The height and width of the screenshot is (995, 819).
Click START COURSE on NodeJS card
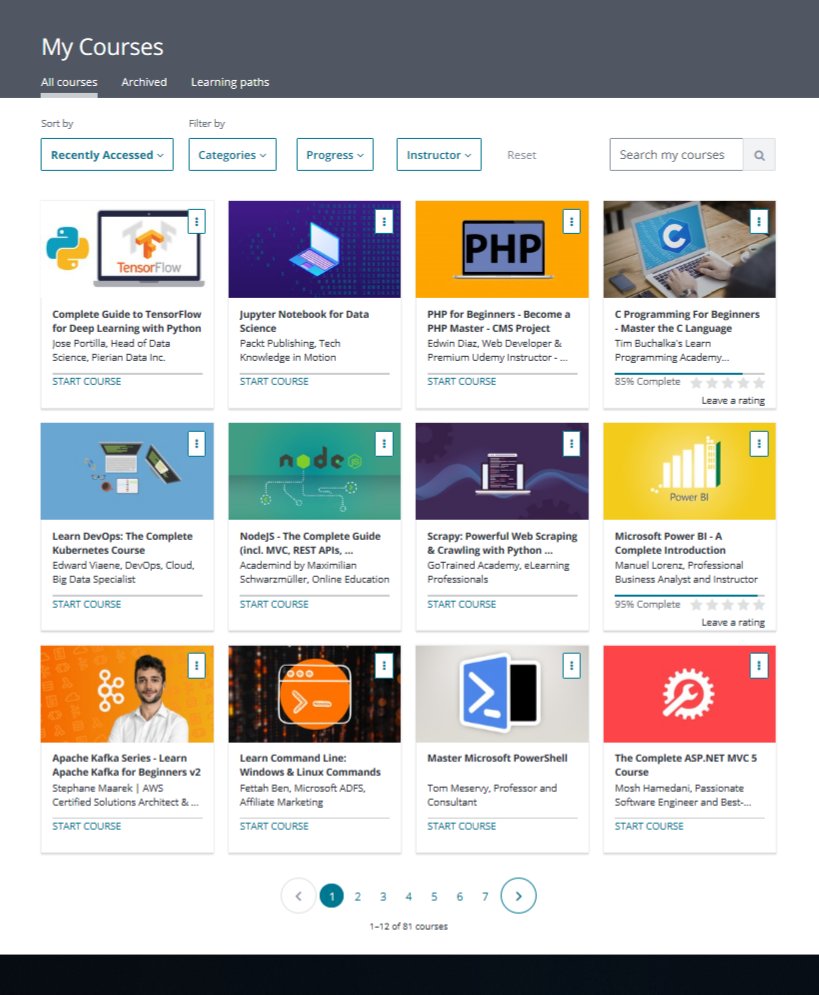point(274,604)
